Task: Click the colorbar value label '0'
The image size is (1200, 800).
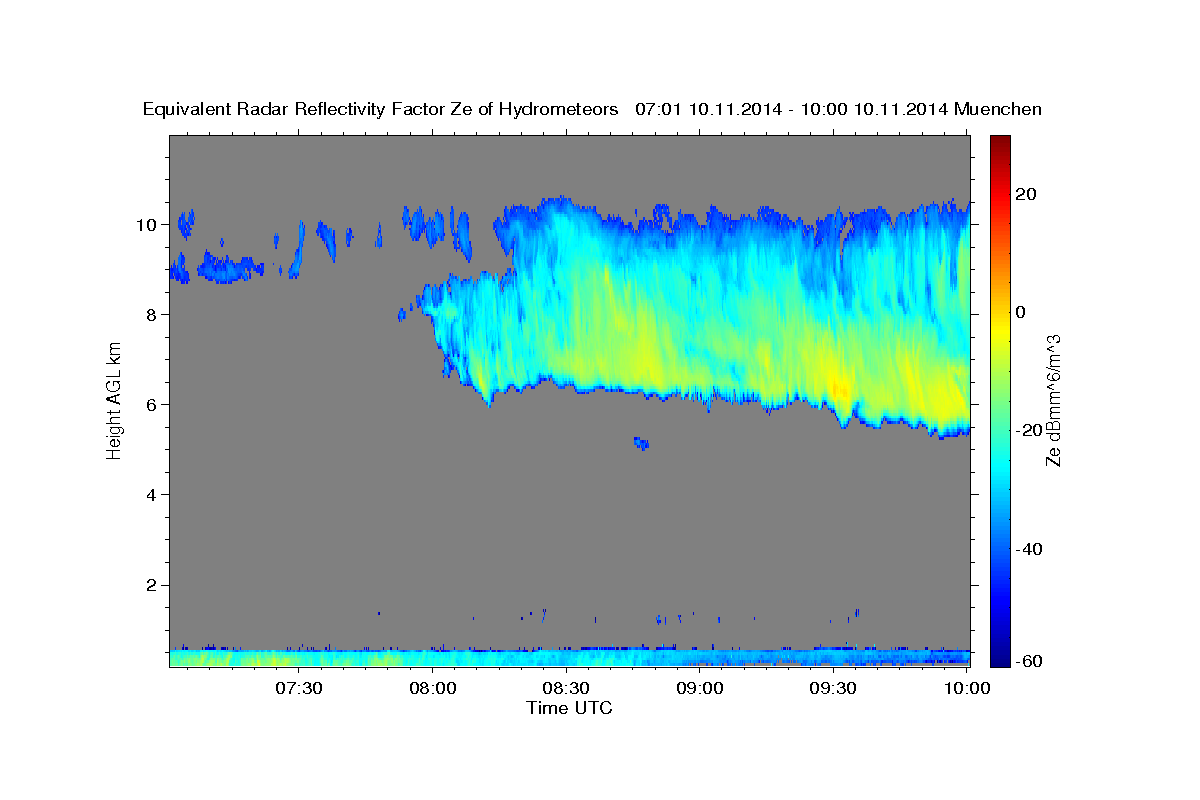Action: pyautogui.click(x=1022, y=312)
